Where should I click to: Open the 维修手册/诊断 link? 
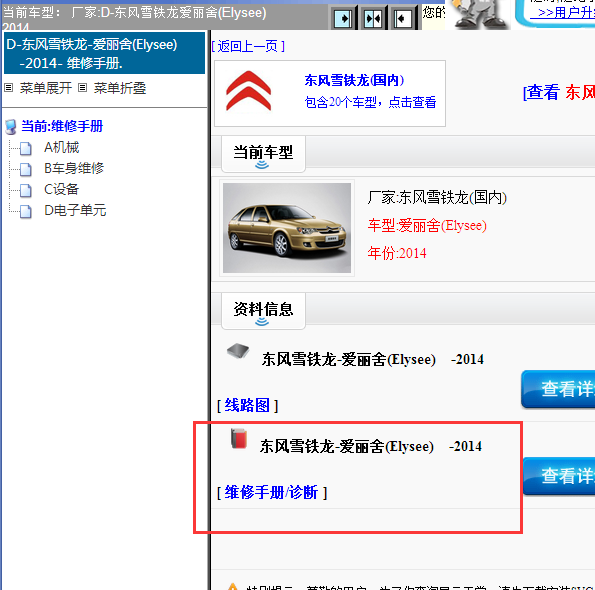click(272, 492)
